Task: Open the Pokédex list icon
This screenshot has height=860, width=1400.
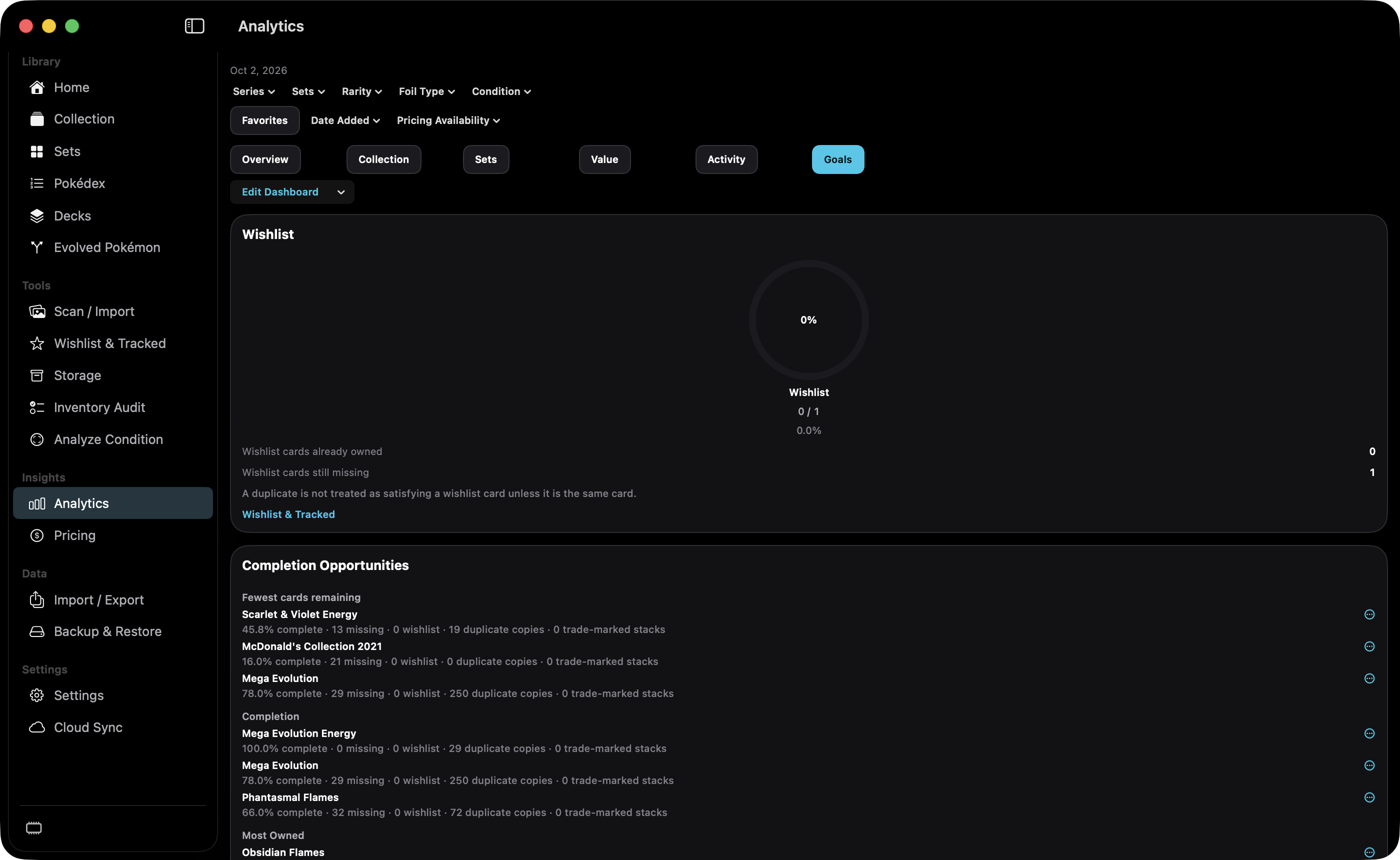Action: tap(37, 183)
